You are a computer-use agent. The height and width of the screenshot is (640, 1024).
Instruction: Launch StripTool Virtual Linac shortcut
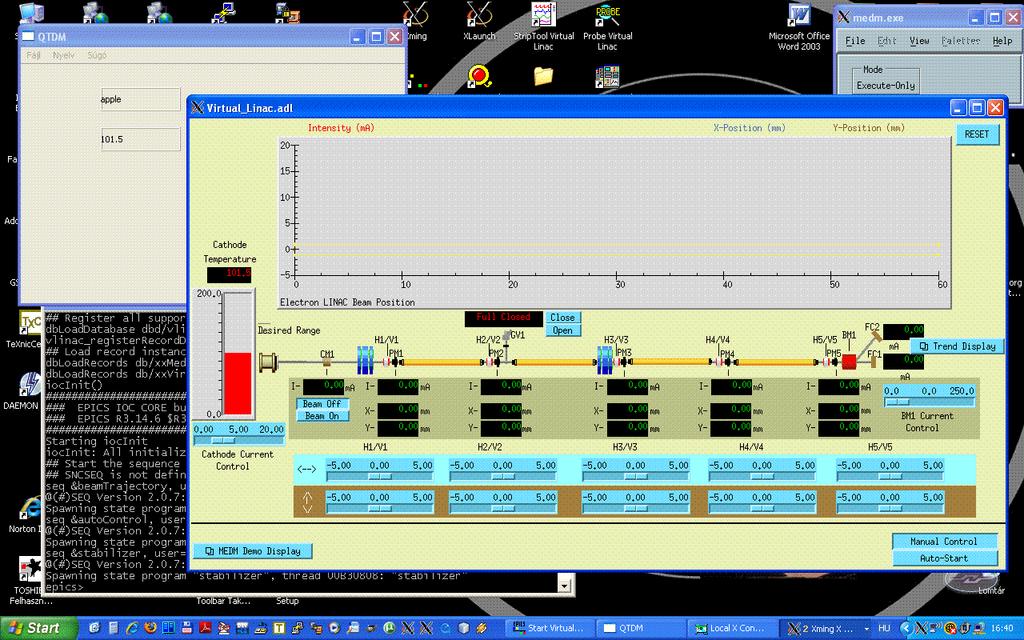coord(543,26)
